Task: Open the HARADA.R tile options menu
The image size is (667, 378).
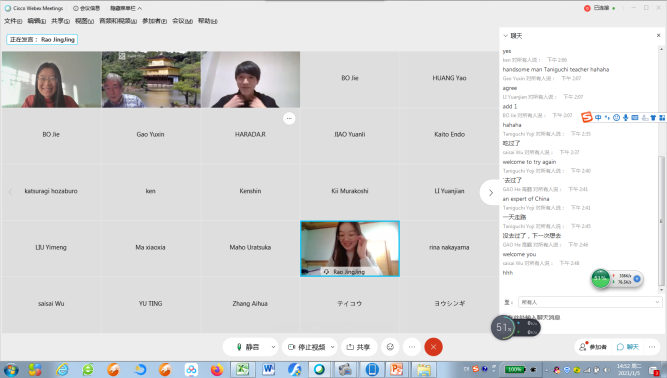Action: 289,118
